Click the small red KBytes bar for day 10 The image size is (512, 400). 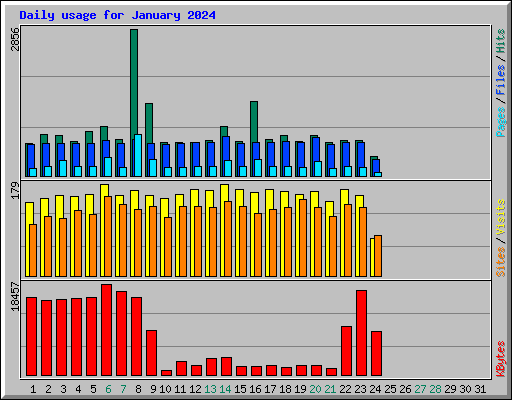(x=166, y=373)
